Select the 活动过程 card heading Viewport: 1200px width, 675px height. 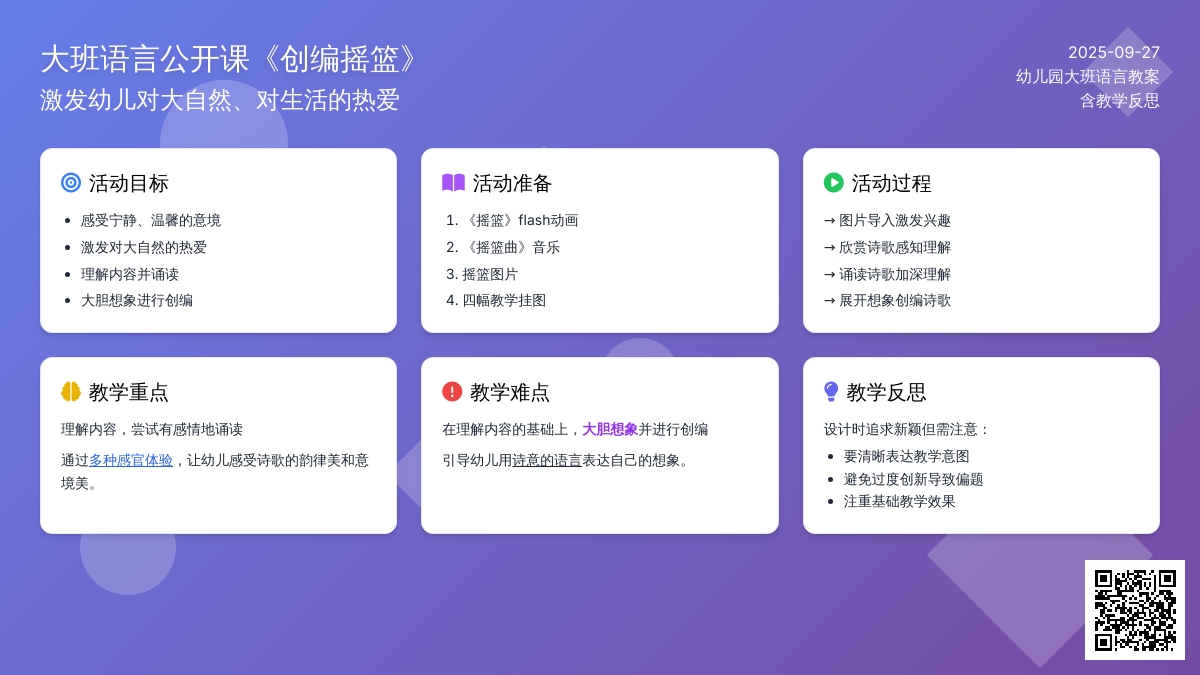[891, 183]
